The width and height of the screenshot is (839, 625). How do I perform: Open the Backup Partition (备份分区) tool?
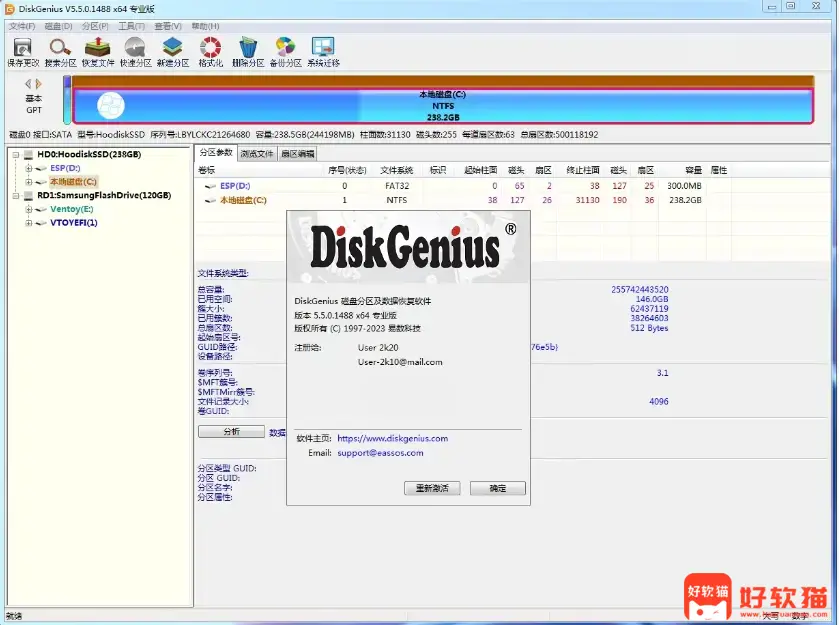tap(285, 52)
